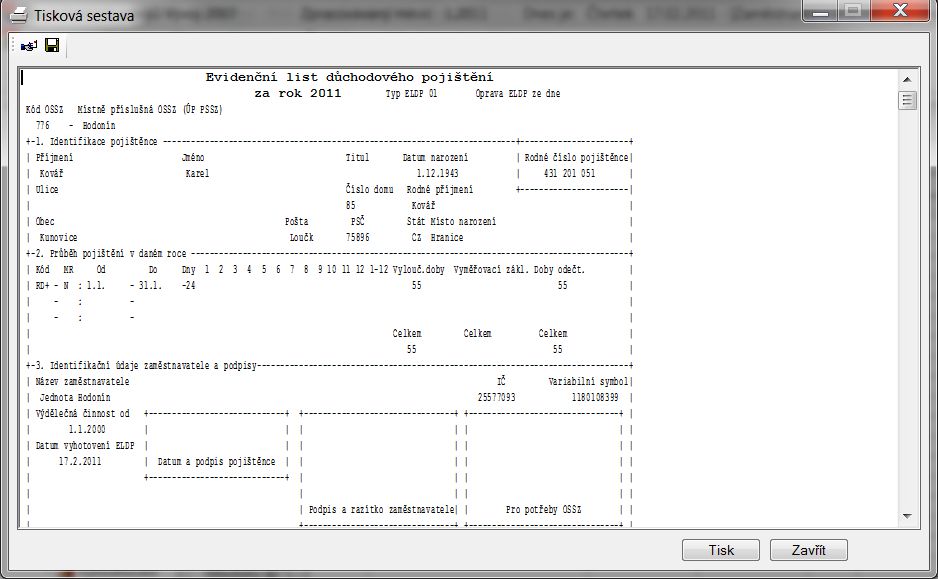Click the floppy disk save icon
The height and width of the screenshot is (579, 938).
click(x=52, y=46)
